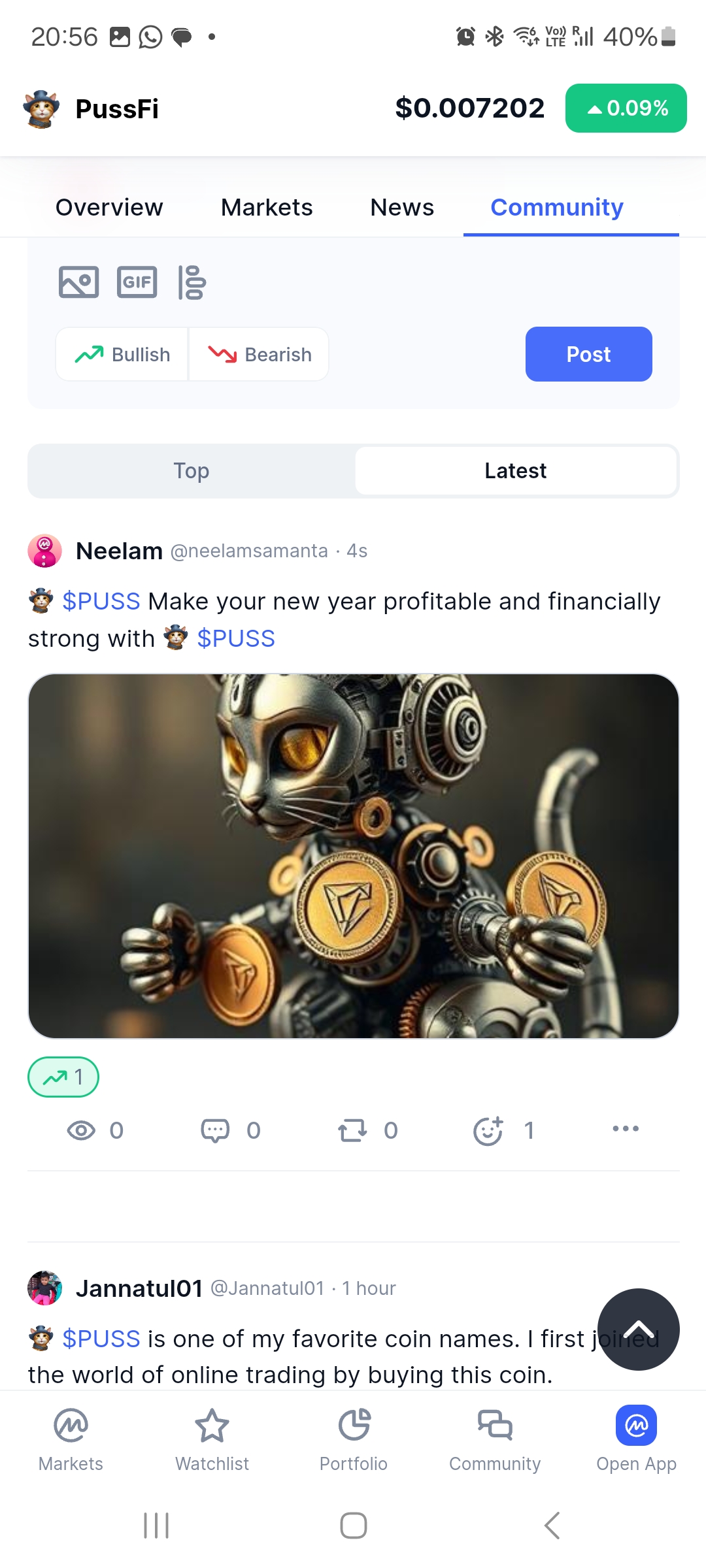Toggle Bullish sentiment for the post

coord(122,354)
